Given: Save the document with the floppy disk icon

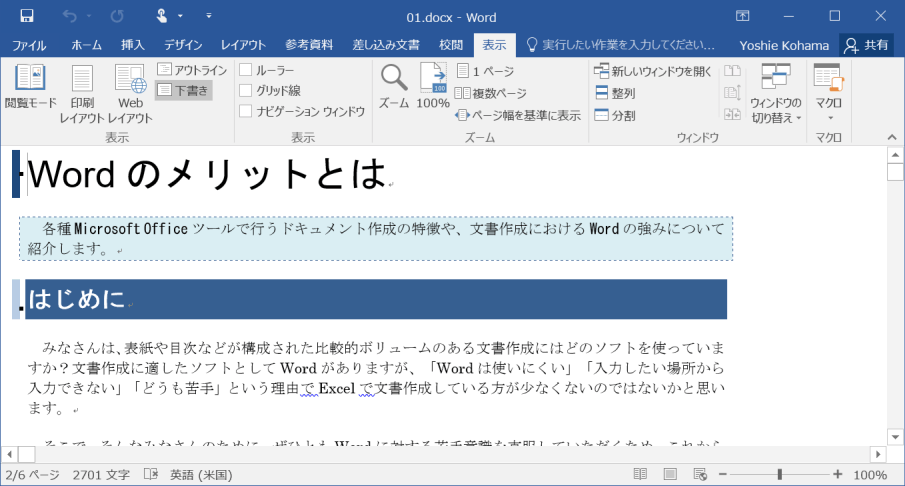Looking at the screenshot, I should coord(27,16).
